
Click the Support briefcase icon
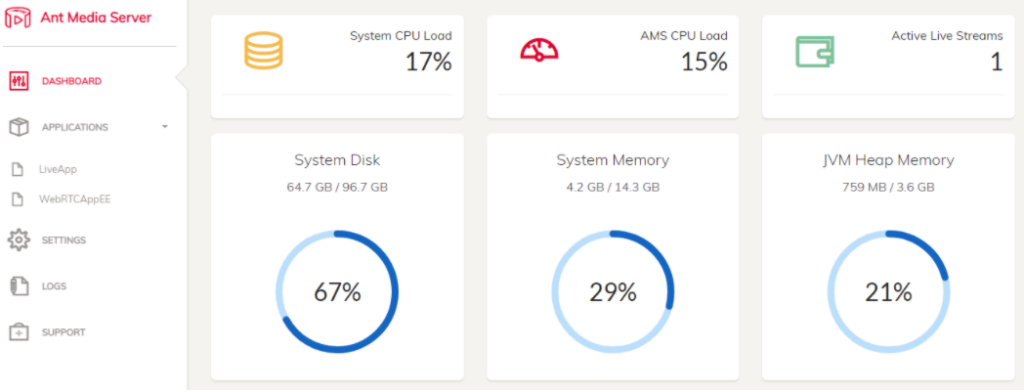[19, 332]
